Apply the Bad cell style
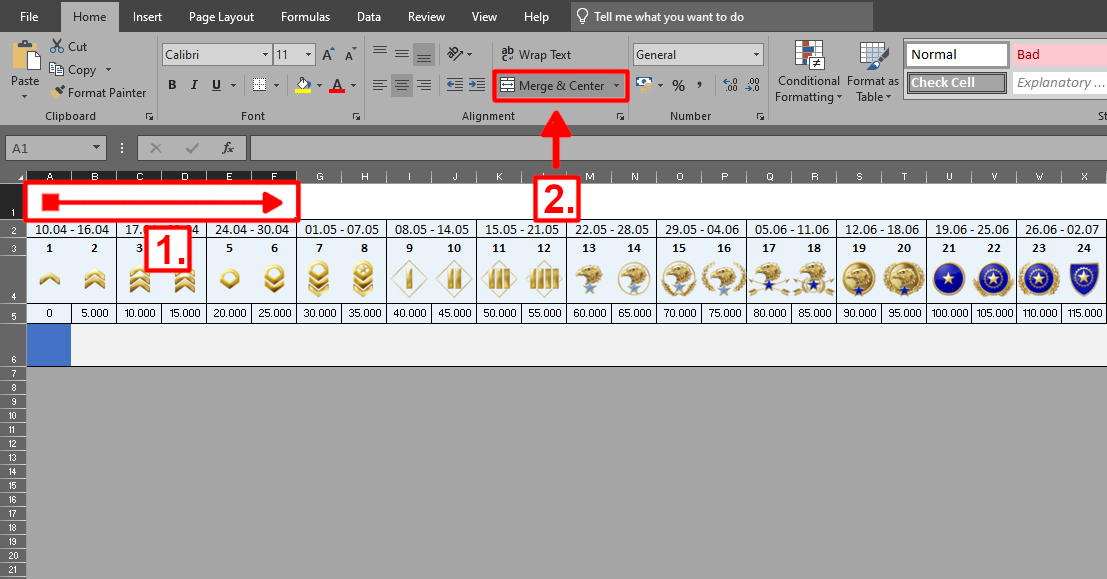Image resolution: width=1107 pixels, height=579 pixels. tap(1059, 54)
